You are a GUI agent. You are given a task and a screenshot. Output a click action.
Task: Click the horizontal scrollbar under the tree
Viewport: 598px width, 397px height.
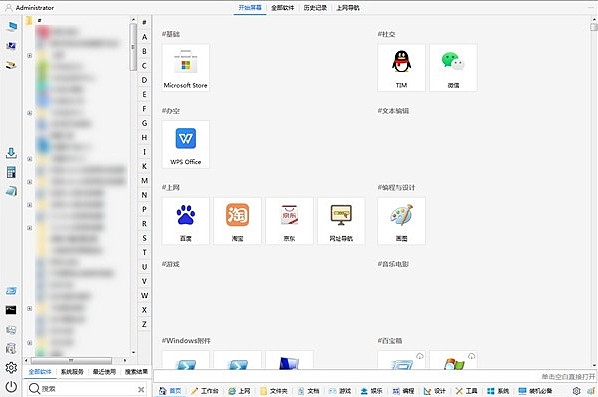tap(71, 360)
